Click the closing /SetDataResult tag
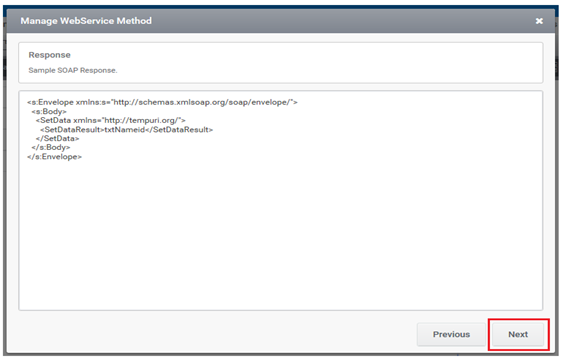The width and height of the screenshot is (566, 361). pos(179,130)
